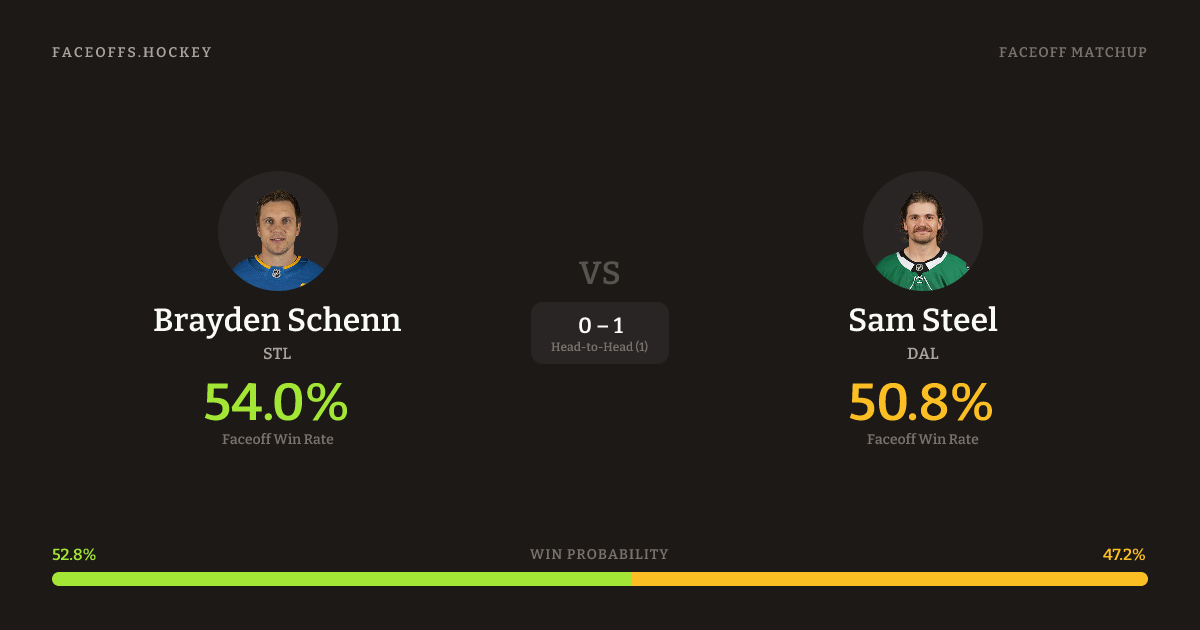This screenshot has height=630, width=1200.
Task: Click the STL team abbreviation
Action: click(x=277, y=354)
